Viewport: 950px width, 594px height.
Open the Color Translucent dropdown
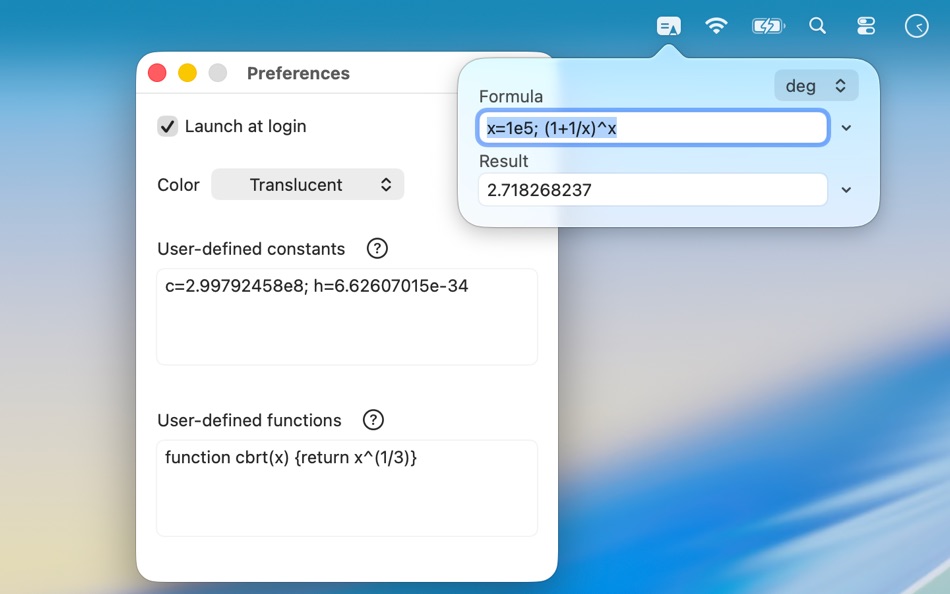coord(307,184)
